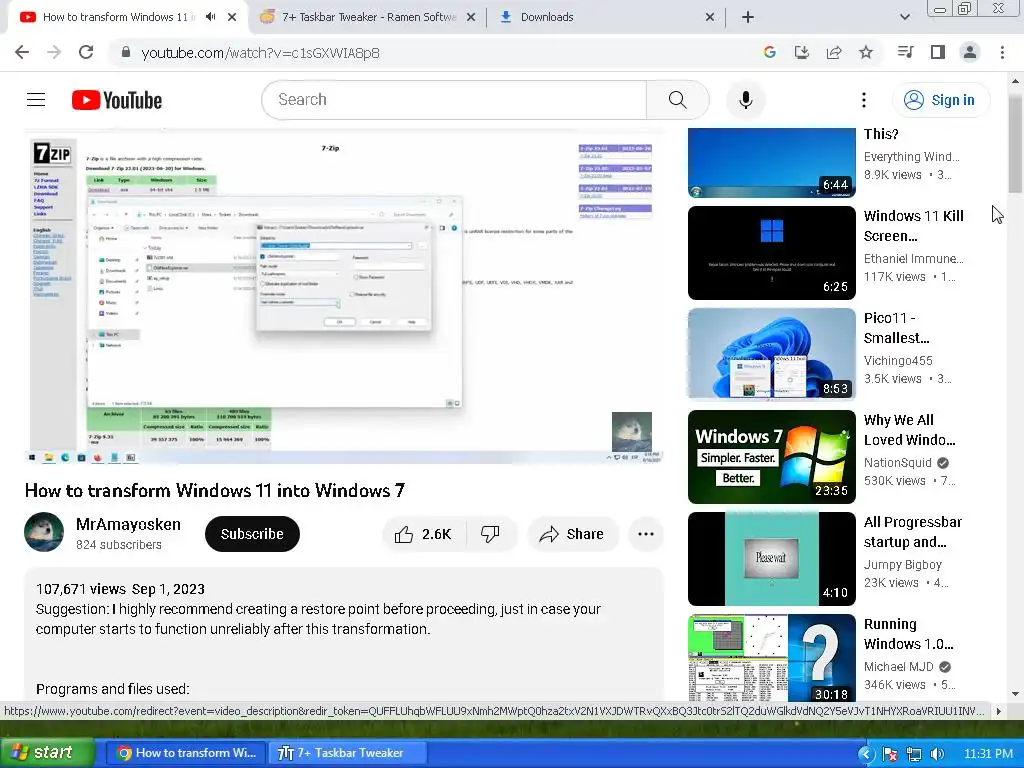This screenshot has width=1024, height=768.
Task: Close the 7+ Taskbar Tweaker tab
Action: (470, 17)
